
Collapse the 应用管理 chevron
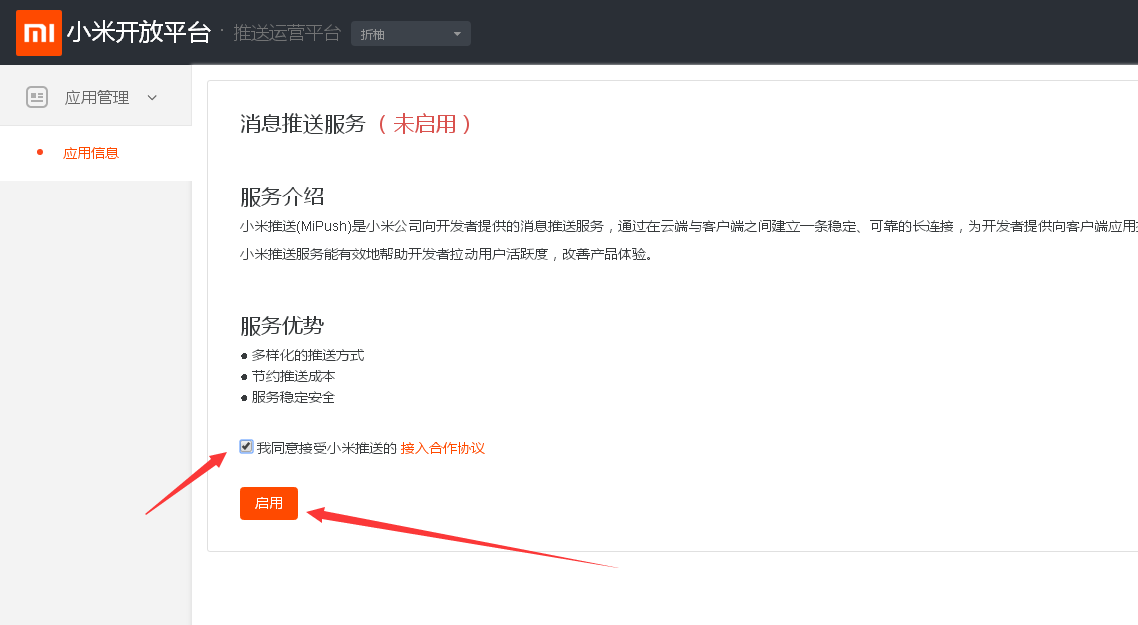coord(152,97)
